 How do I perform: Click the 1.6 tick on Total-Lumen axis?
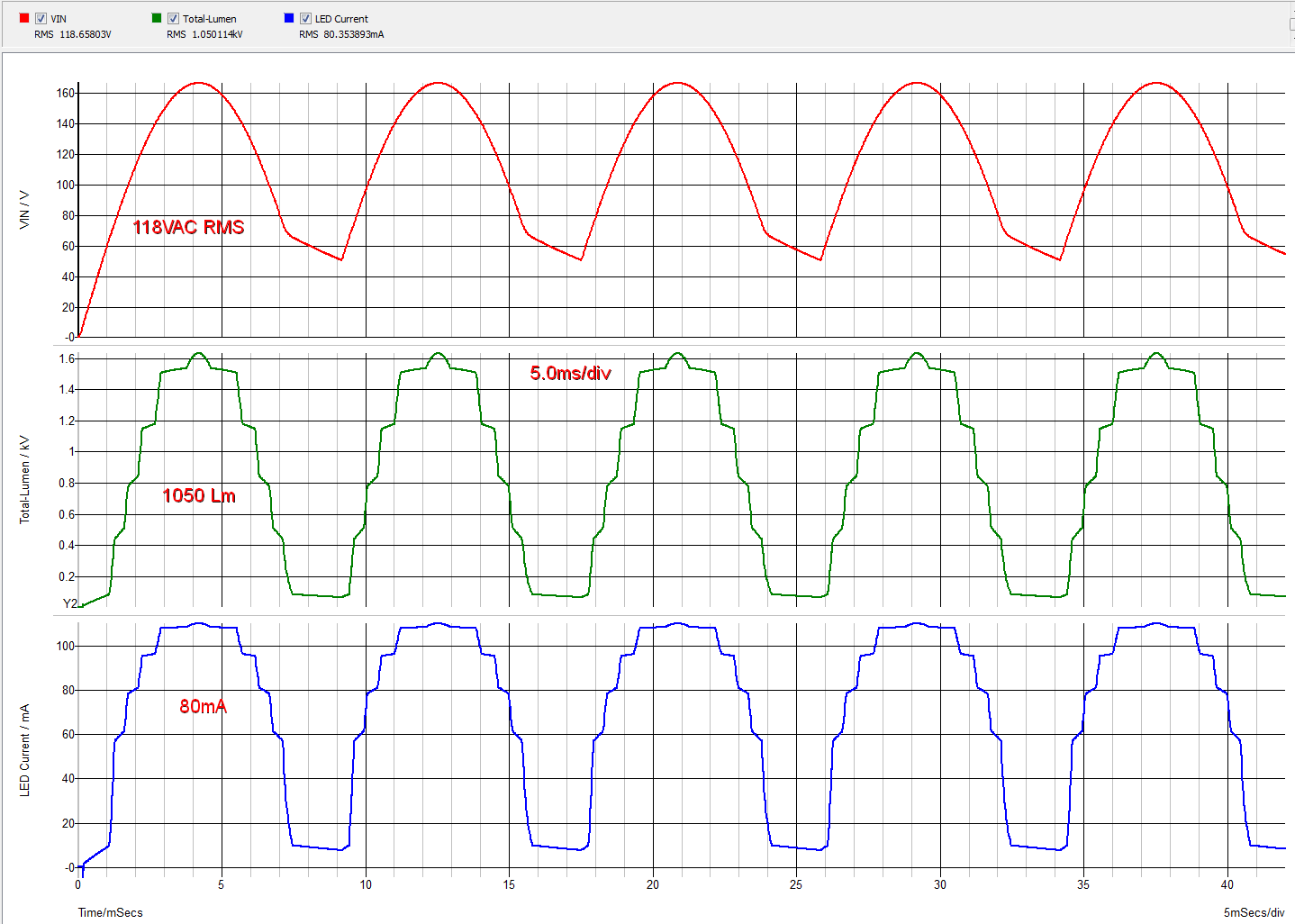click(x=67, y=358)
